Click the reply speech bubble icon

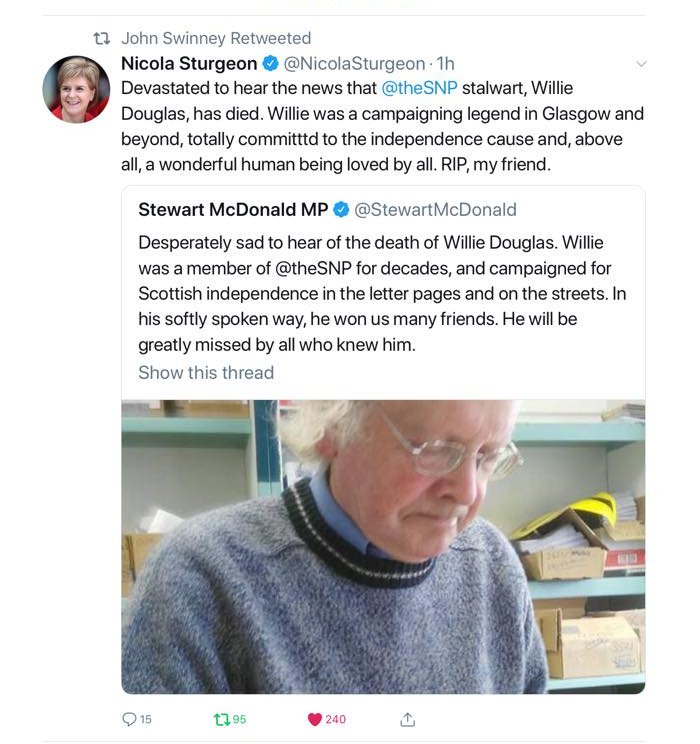coord(130,719)
